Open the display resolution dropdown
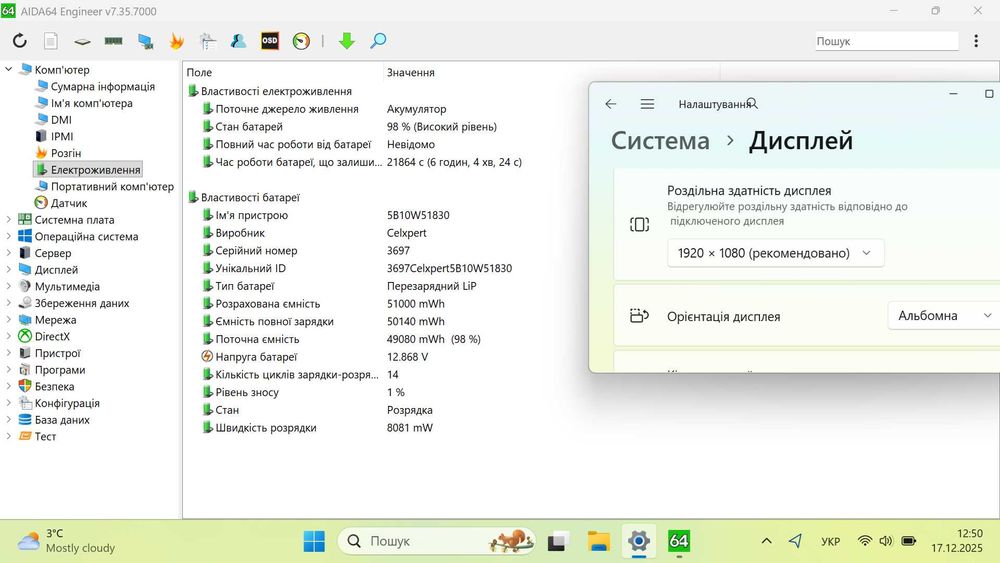Viewport: 1000px width, 563px height. click(776, 253)
